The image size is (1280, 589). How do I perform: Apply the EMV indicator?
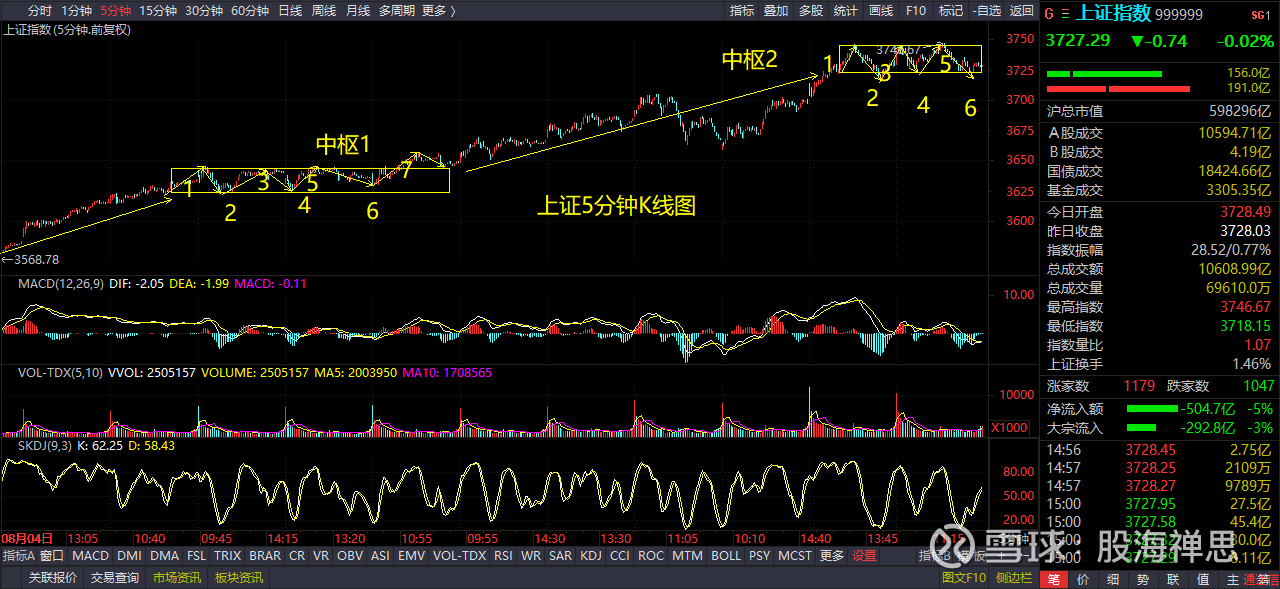[411, 556]
